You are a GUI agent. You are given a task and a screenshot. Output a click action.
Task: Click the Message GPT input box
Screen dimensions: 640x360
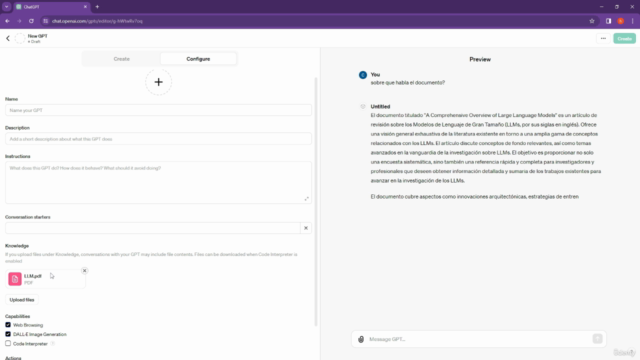coord(479,339)
